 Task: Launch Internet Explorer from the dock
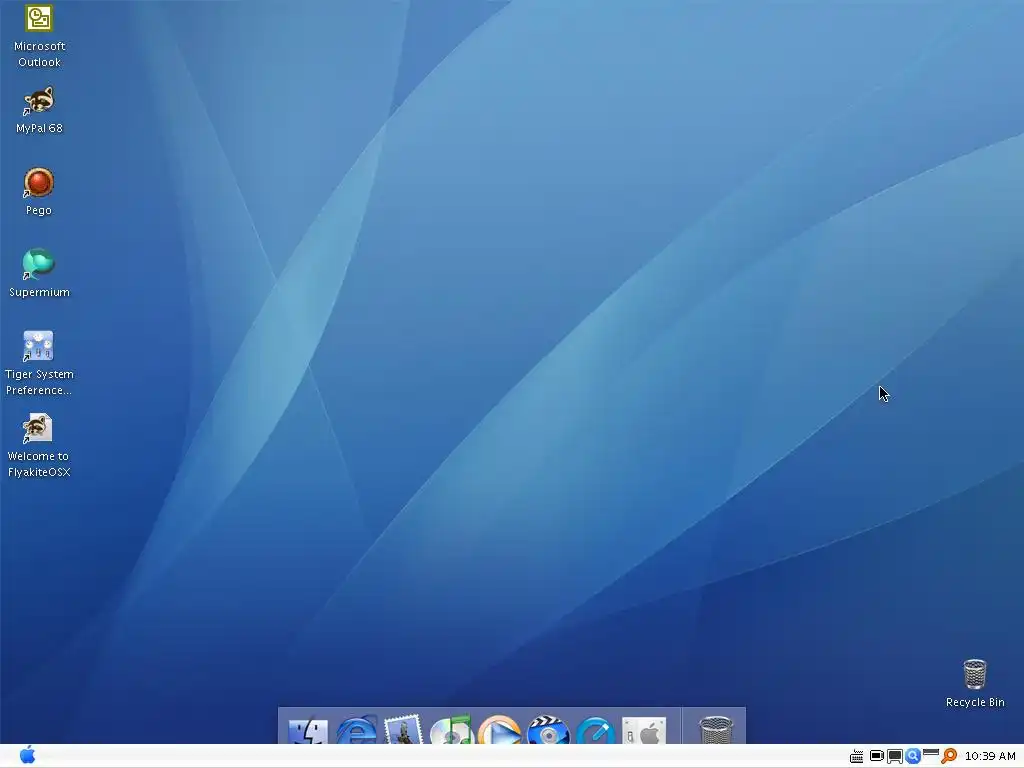coord(356,730)
